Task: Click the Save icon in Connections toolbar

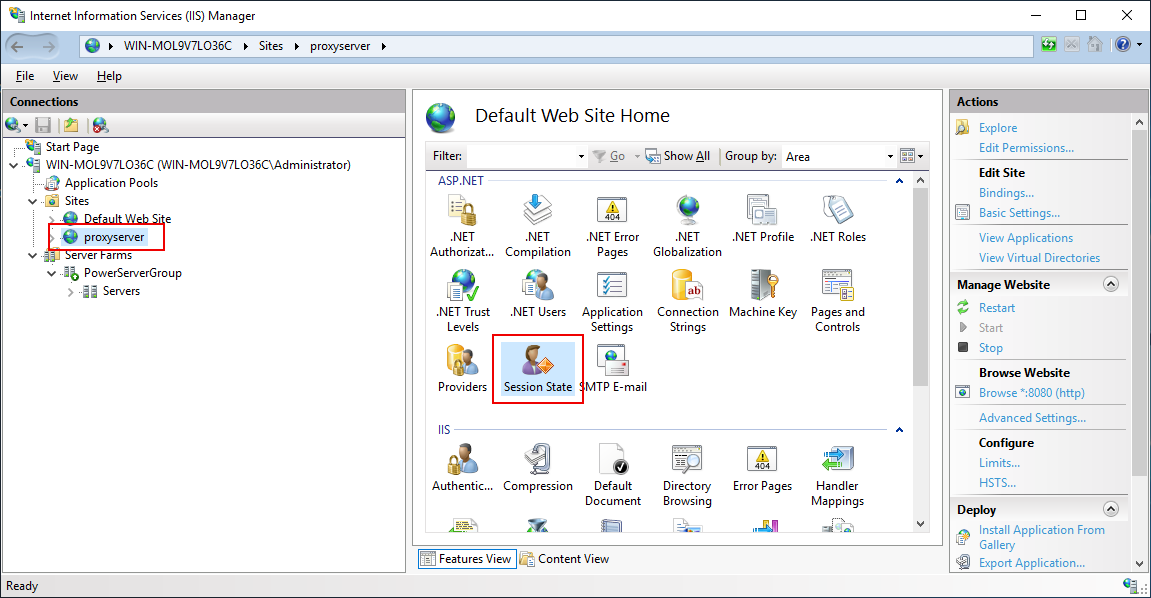Action: coord(43,125)
